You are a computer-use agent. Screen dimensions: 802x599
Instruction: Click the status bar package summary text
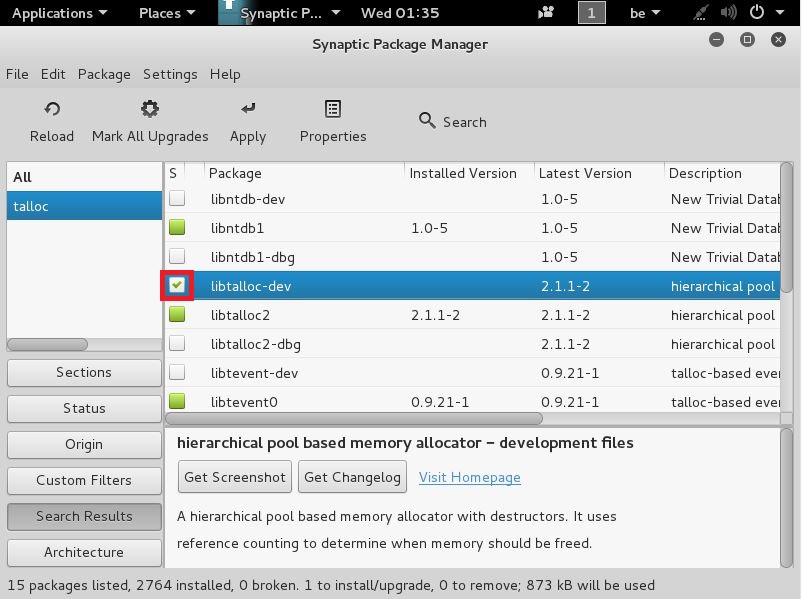331,585
